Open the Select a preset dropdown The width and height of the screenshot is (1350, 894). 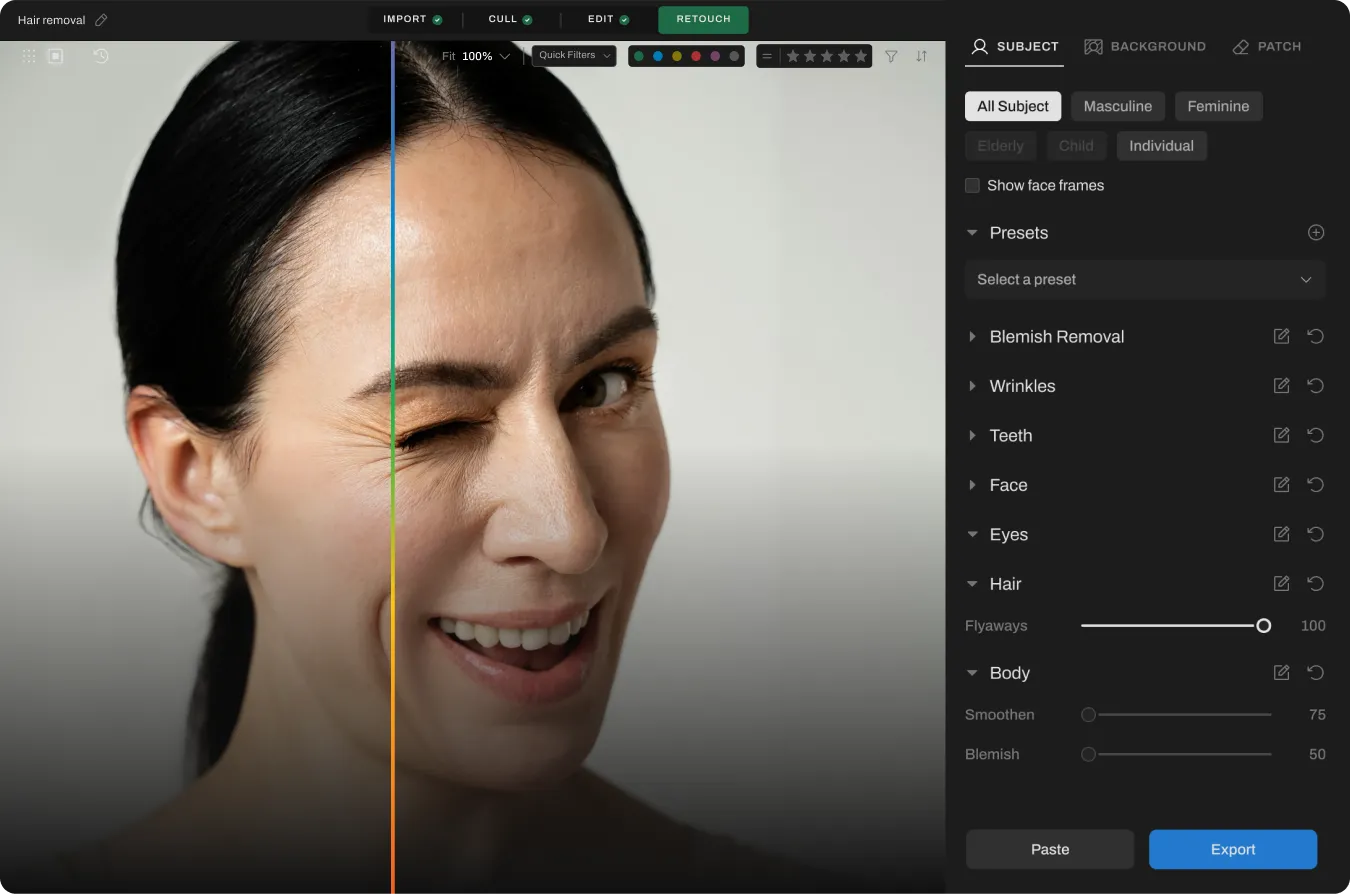[x=1145, y=280]
